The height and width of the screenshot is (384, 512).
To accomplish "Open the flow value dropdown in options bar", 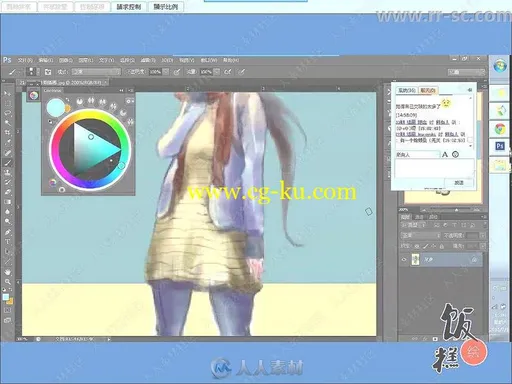I will tap(217, 72).
